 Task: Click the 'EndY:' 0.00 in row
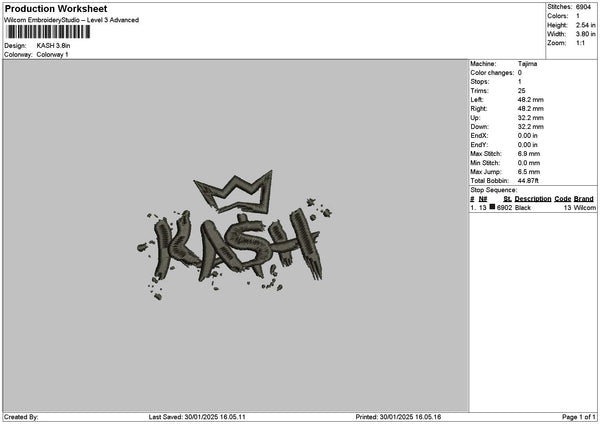pos(504,145)
